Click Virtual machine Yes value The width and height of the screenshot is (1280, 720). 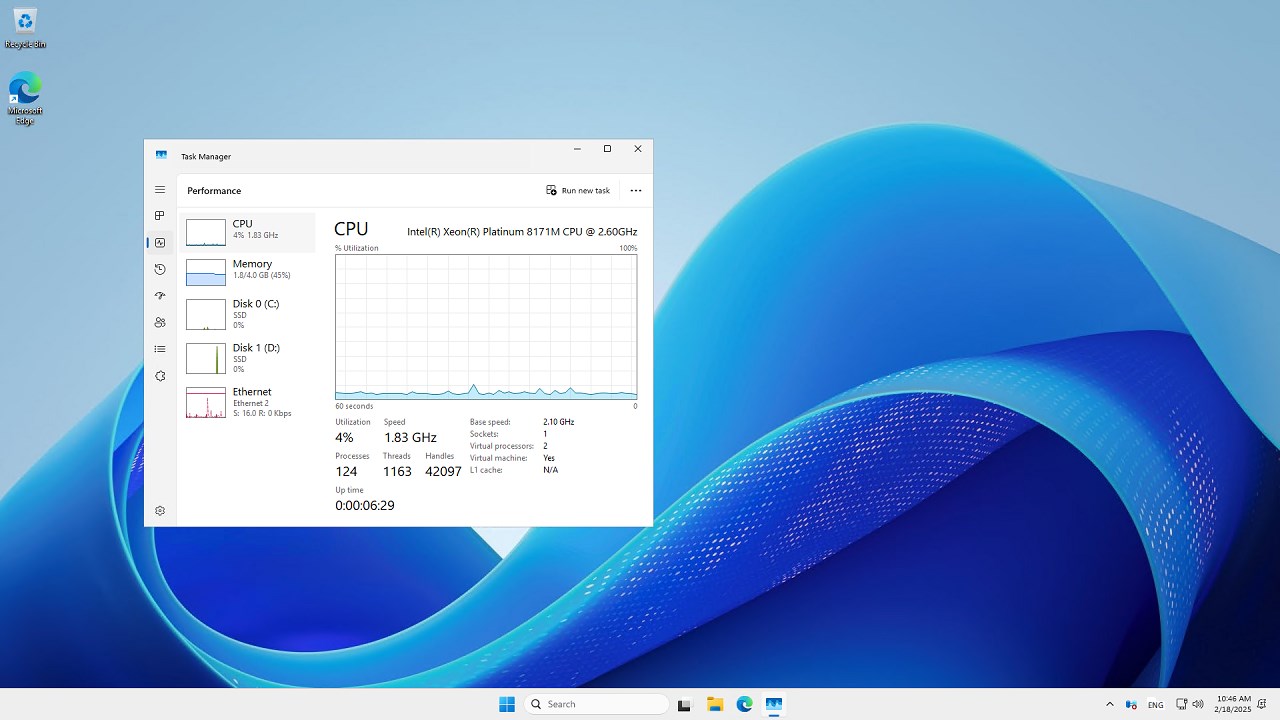point(549,458)
